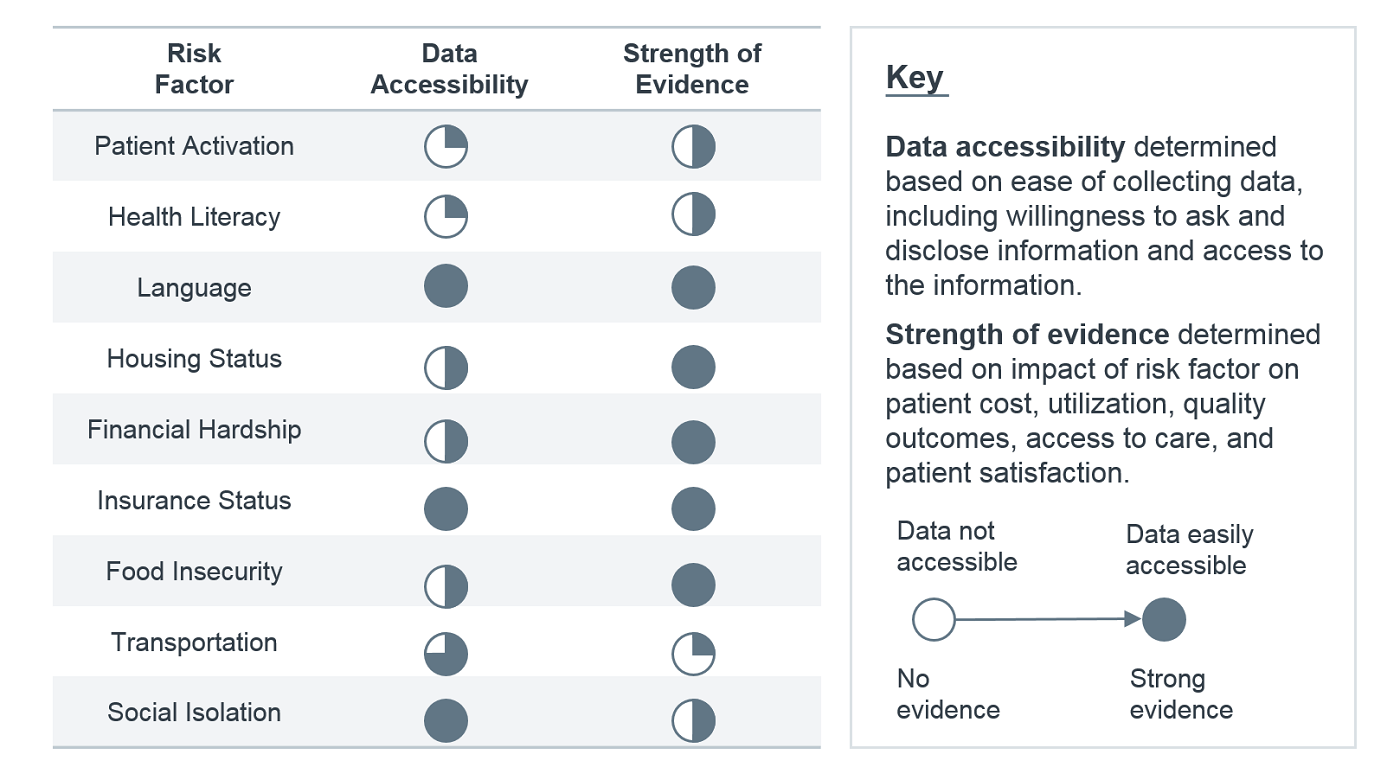The image size is (1400, 767).
Task: Click the Risk Factor column header
Action: 194,69
